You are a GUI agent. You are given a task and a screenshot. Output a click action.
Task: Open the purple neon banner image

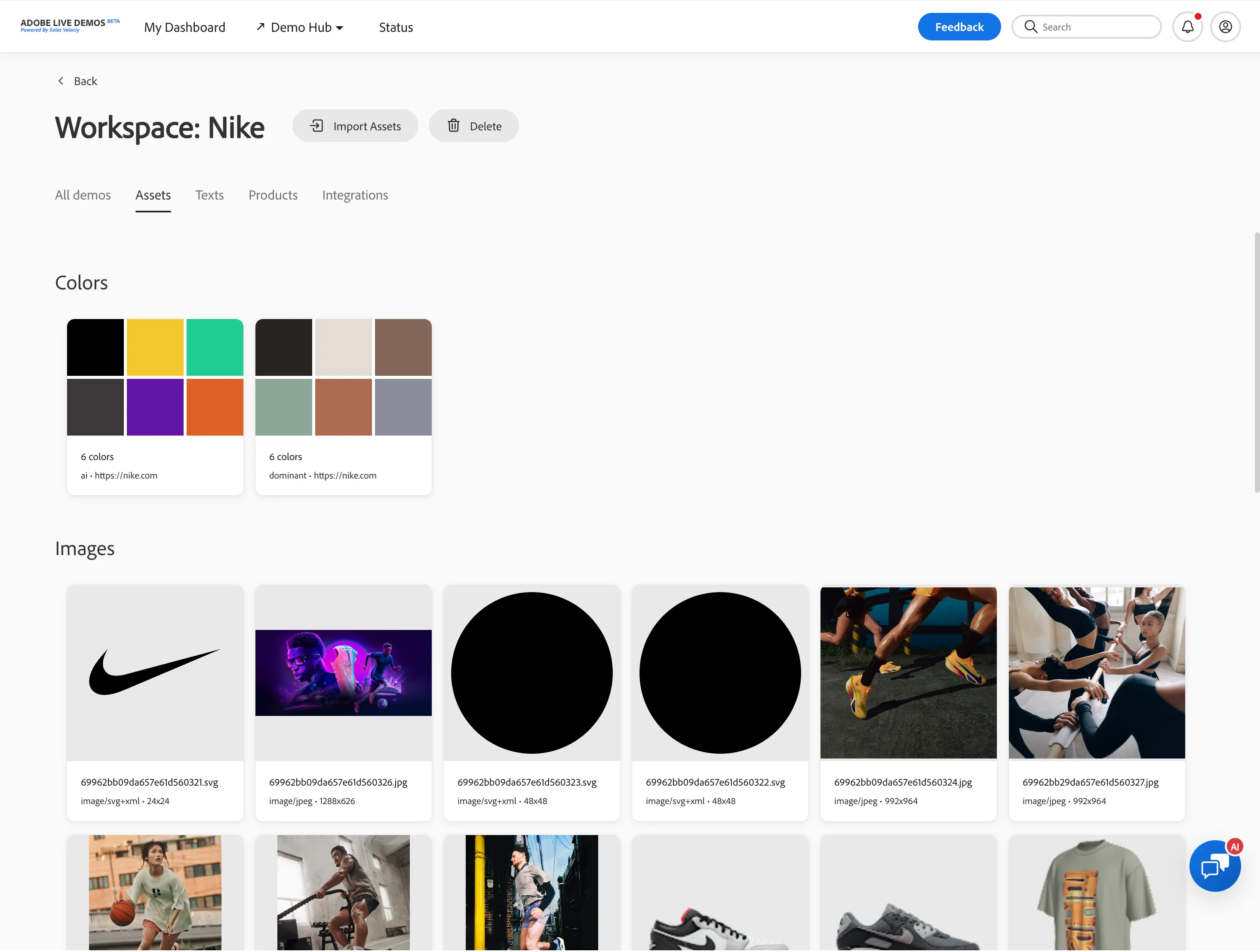coord(344,672)
